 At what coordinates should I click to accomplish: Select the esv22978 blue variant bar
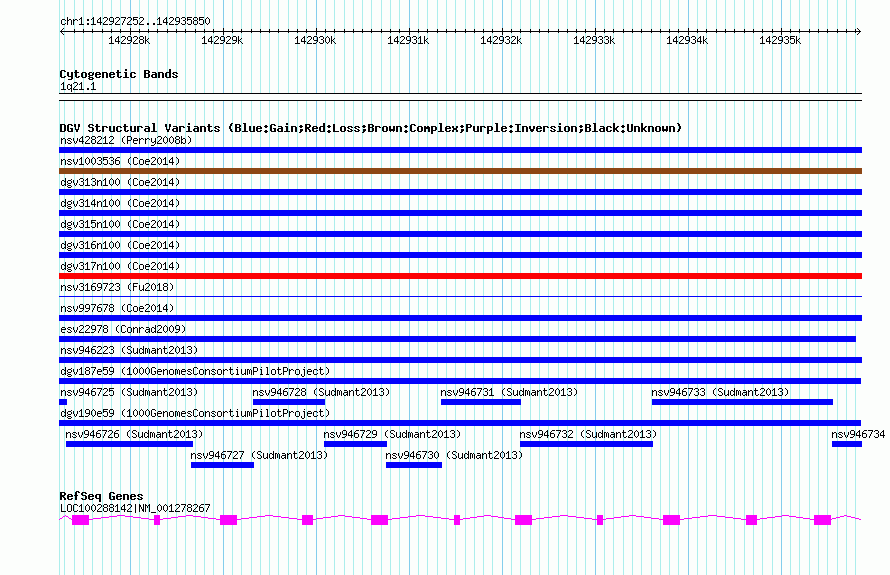(457, 339)
